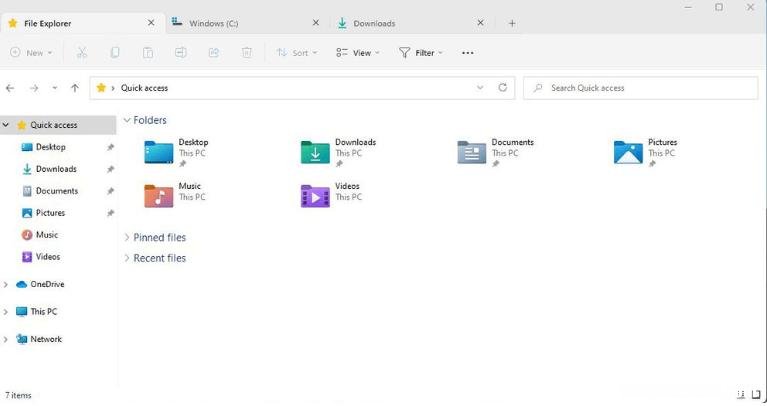This screenshot has width=767, height=406.
Task: Unpin Documents using sidebar pin icon
Action: (111, 191)
